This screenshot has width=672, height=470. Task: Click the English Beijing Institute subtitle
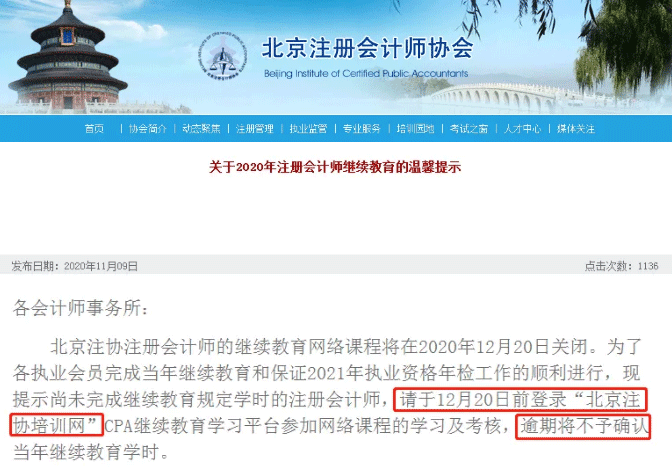click(366, 74)
